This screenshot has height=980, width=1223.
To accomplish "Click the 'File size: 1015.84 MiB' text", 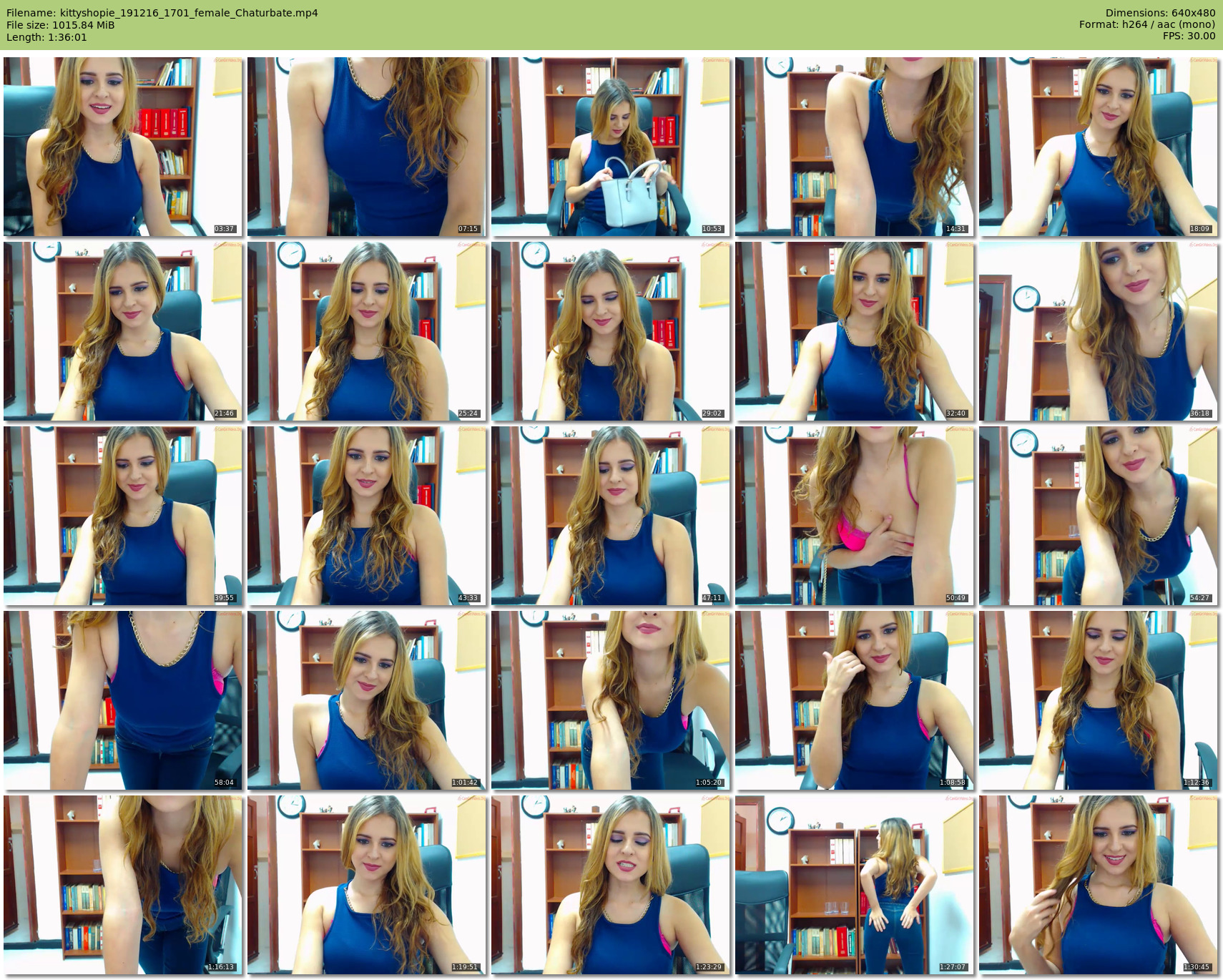I will point(61,25).
